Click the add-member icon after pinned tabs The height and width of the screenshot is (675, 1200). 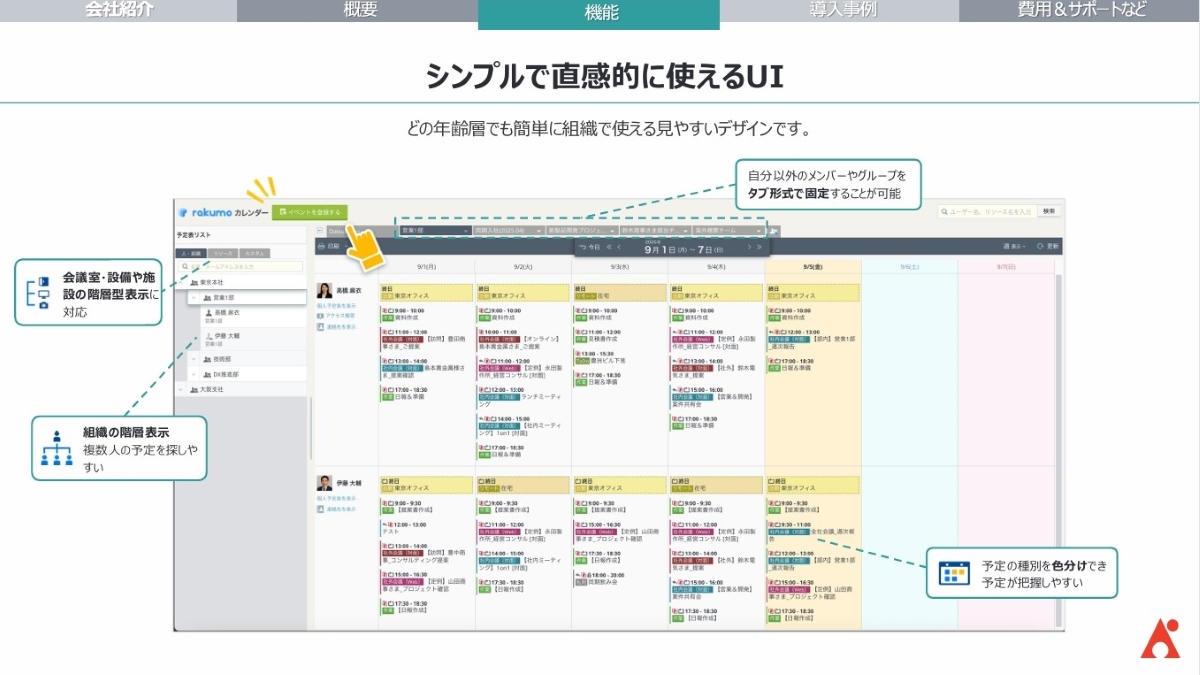click(774, 230)
